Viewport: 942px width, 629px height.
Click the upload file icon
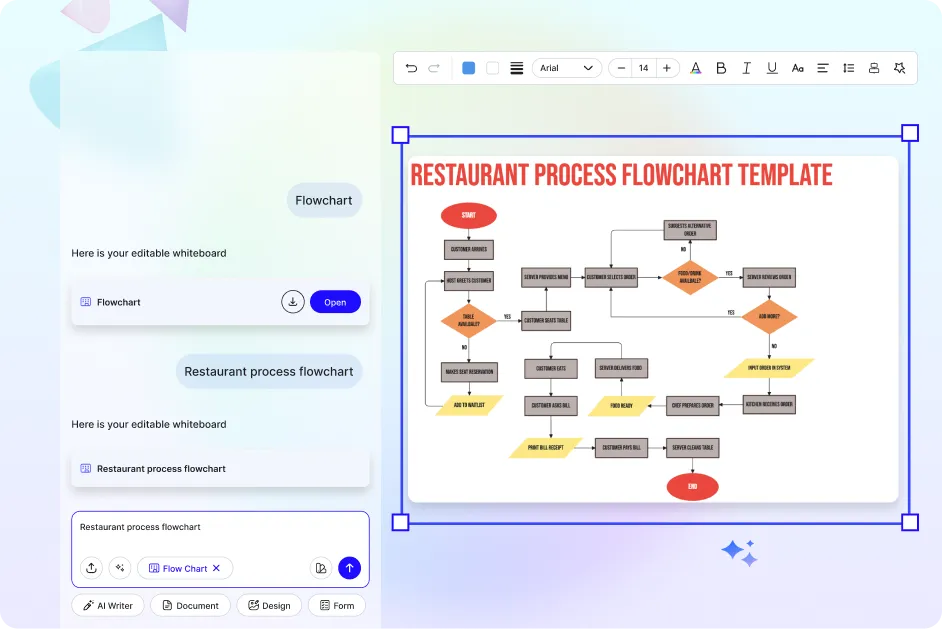click(x=91, y=568)
